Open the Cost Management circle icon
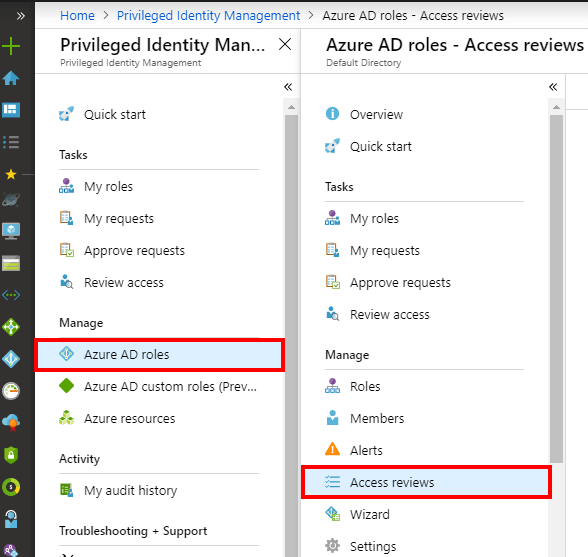Image resolution: width=588 pixels, height=557 pixels. (x=11, y=487)
